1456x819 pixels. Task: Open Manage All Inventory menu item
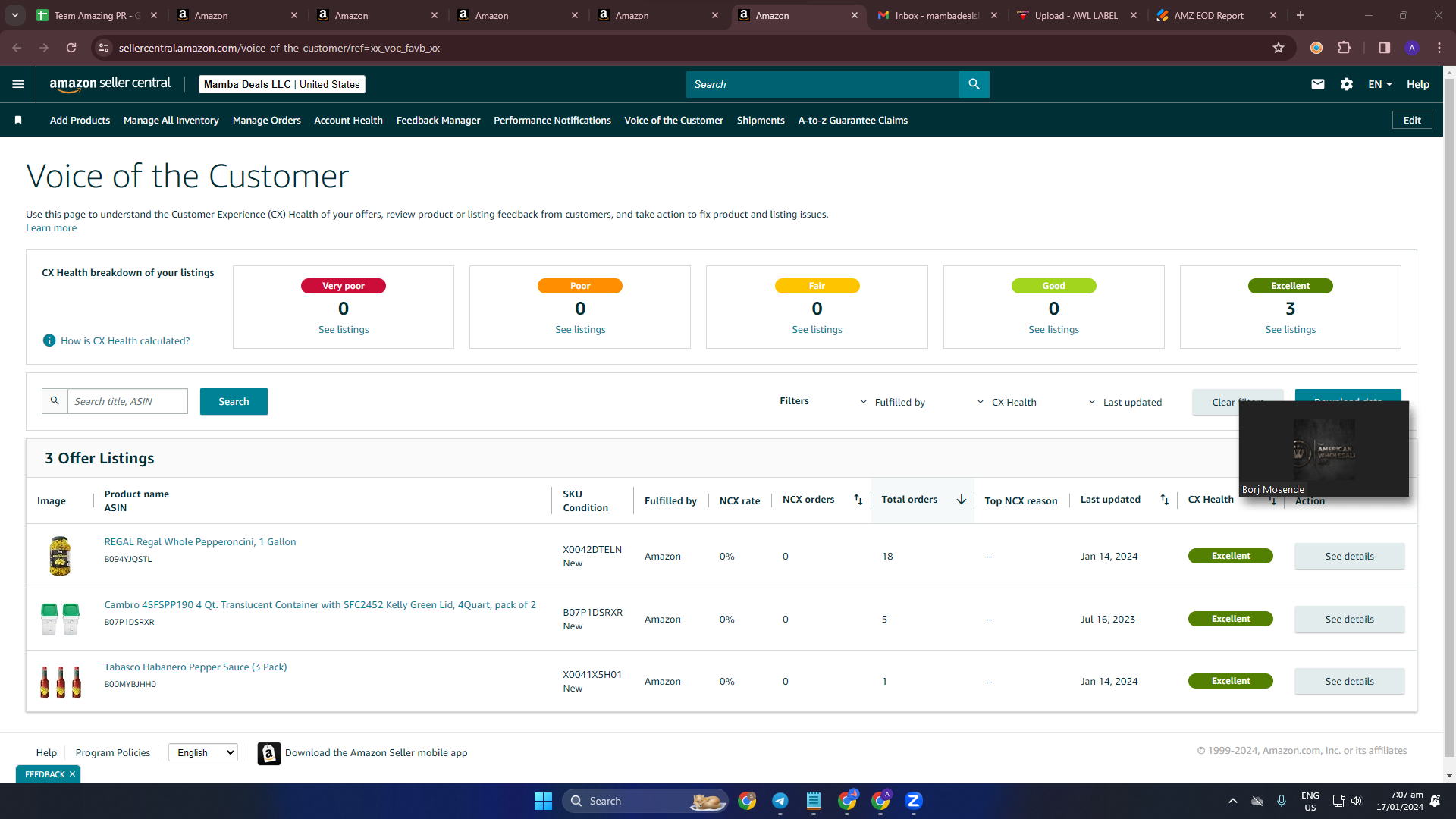tap(171, 120)
